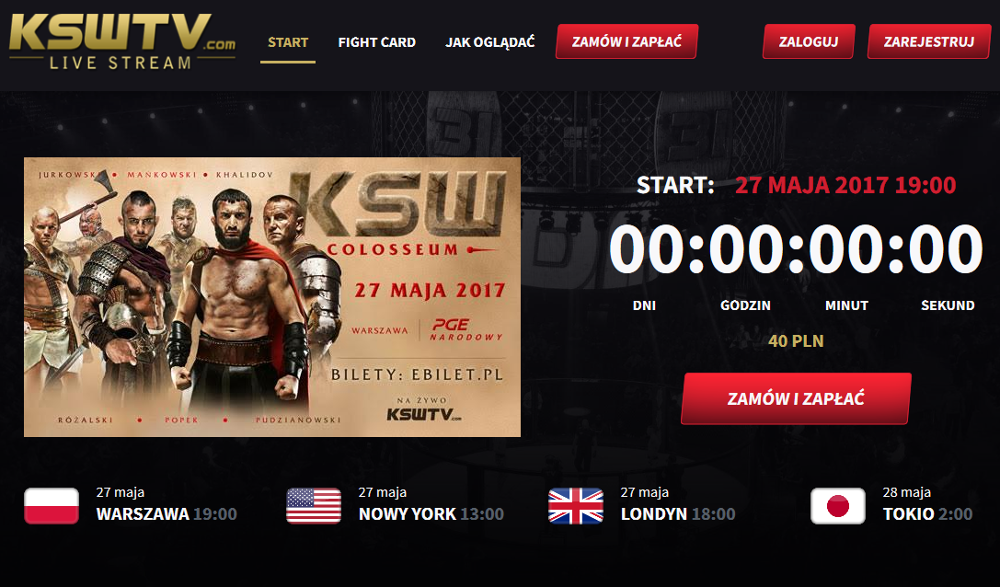
Task: Click the NOWY YORK 13:00 time label
Action: tap(431, 514)
